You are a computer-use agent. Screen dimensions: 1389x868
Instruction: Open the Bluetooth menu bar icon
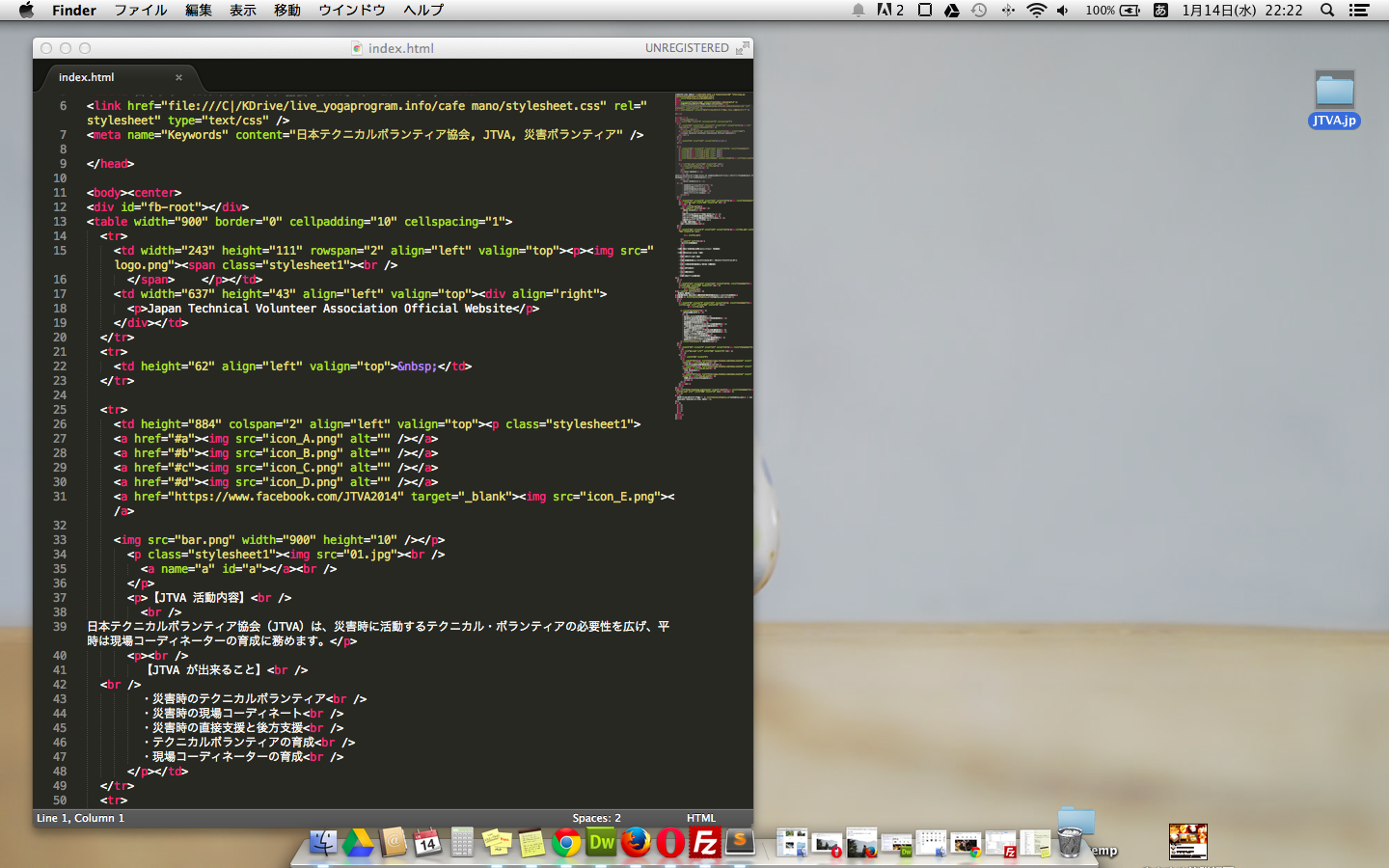[1008, 10]
